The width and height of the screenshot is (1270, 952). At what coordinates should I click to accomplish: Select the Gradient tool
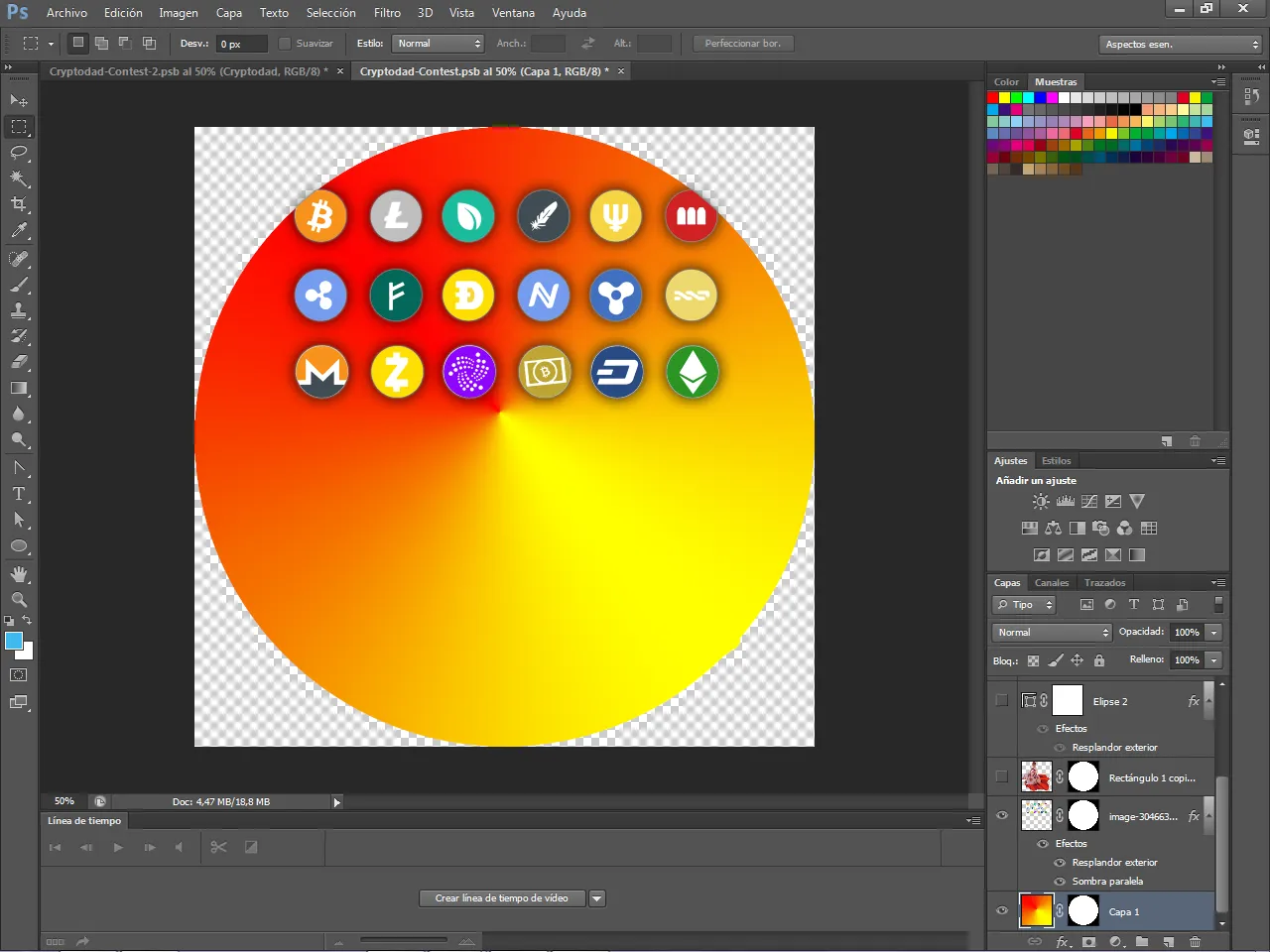(19, 388)
